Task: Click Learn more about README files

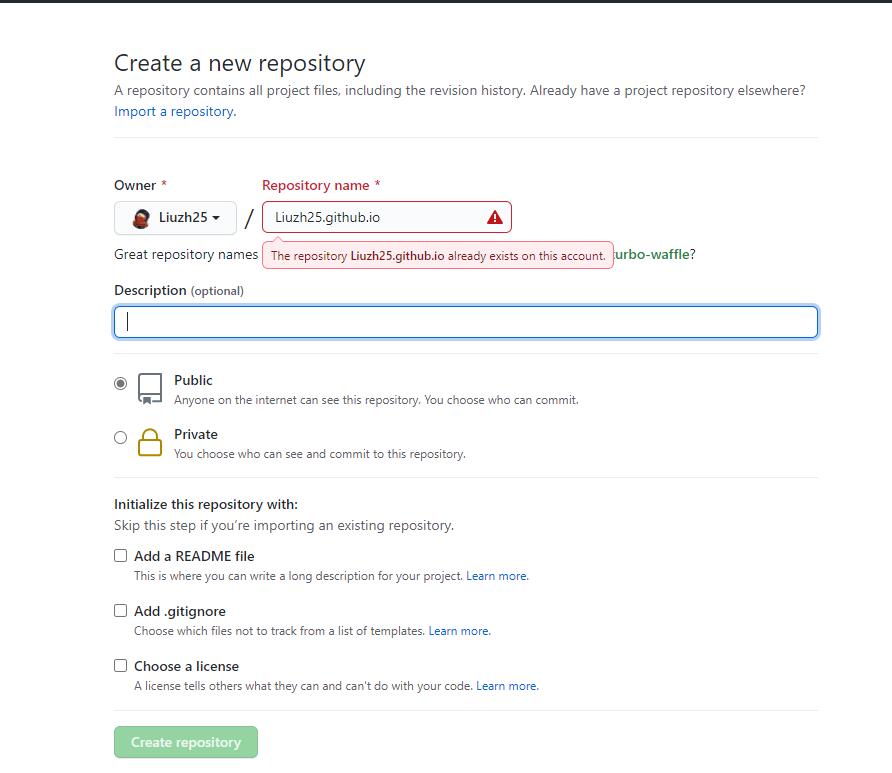Action: click(x=497, y=575)
